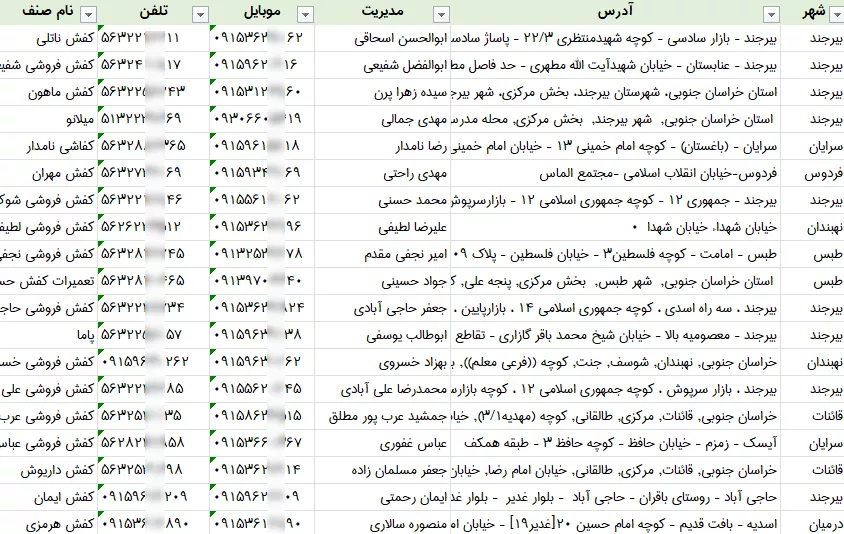Select the cell محمد حسنی
Screen dimensions: 844x534
pos(382,200)
